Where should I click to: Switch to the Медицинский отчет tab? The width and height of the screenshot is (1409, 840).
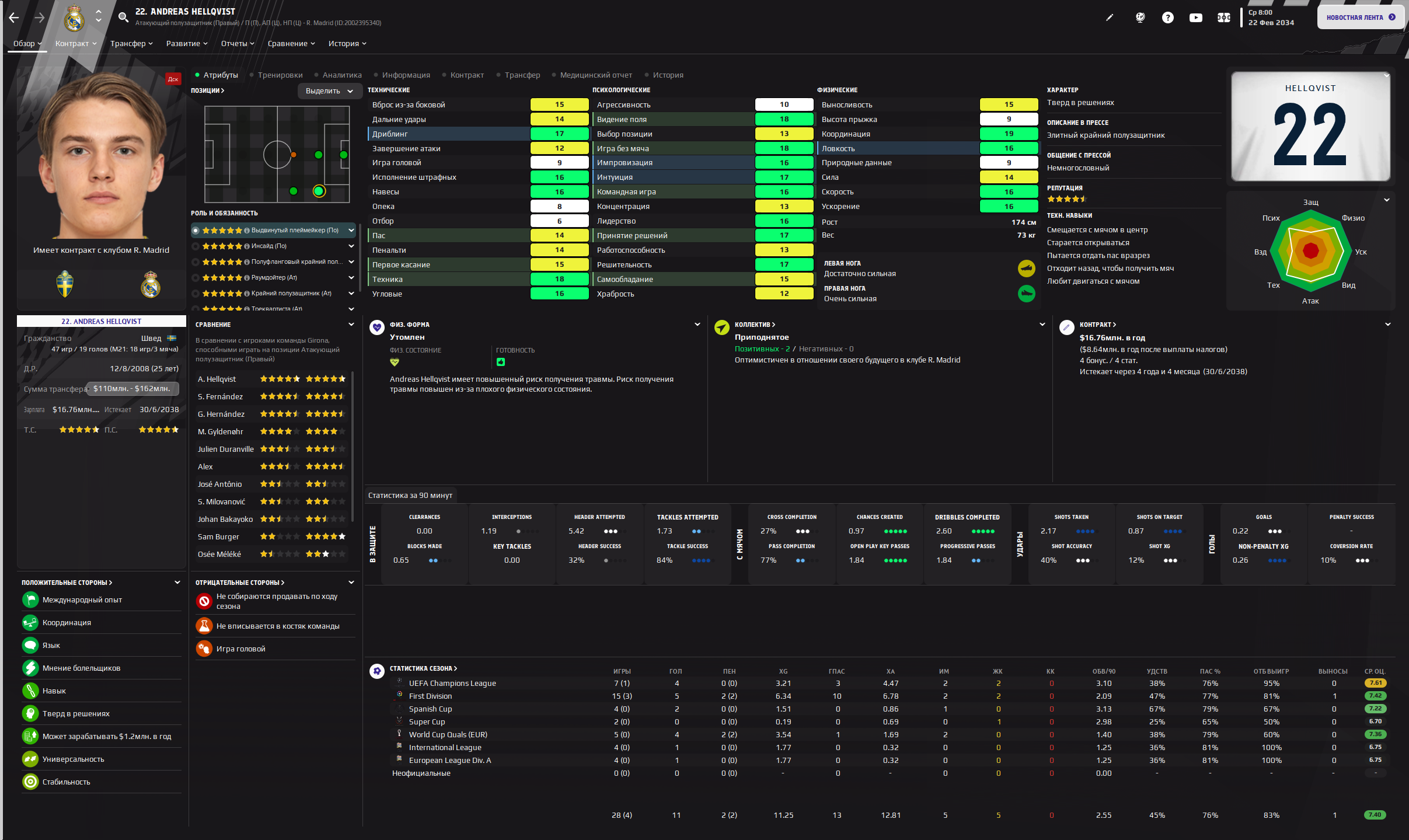[595, 75]
